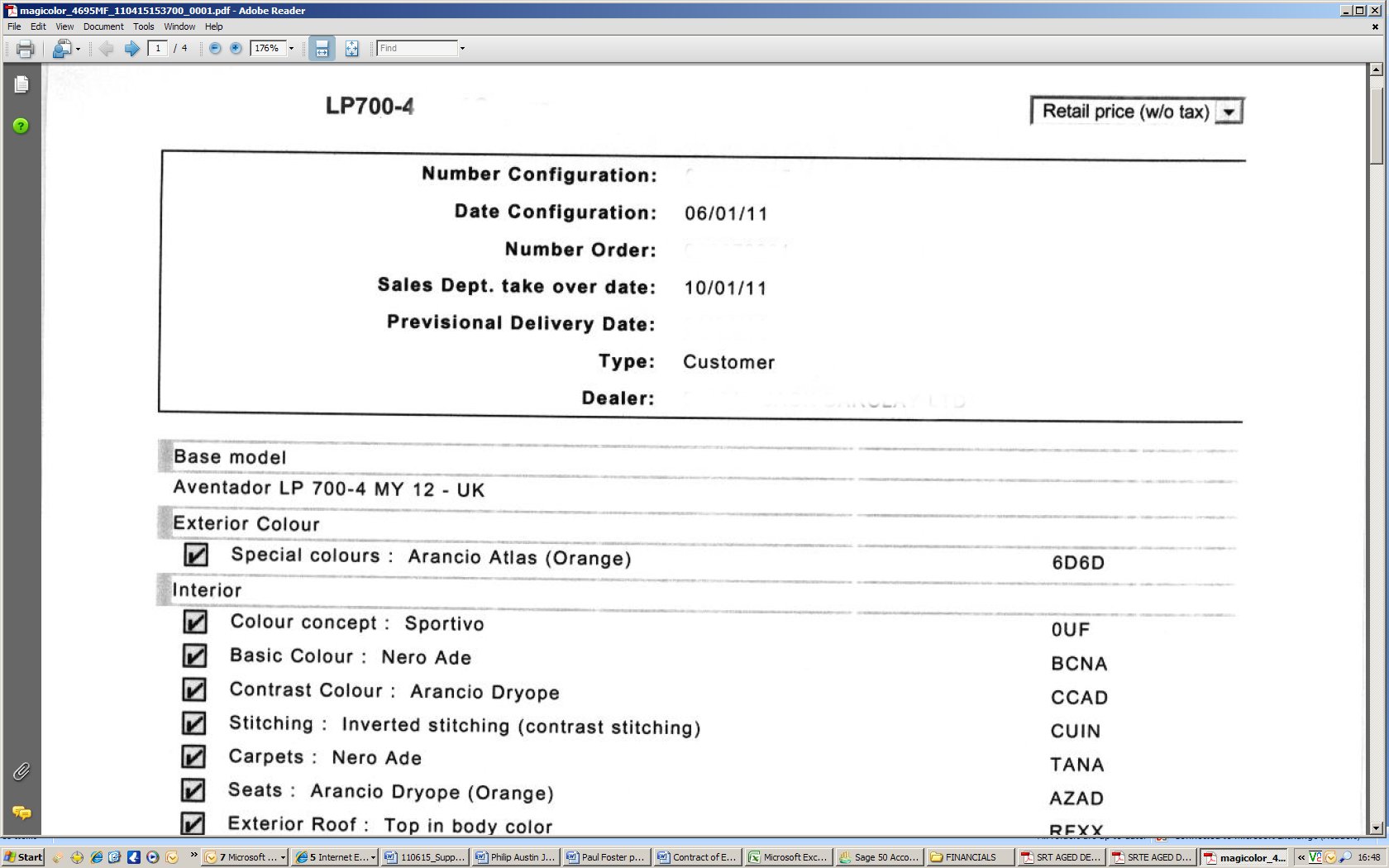Open the 7 Microsoft Outlook taskbar group
This screenshot has width=1389, height=868.
pos(246,857)
